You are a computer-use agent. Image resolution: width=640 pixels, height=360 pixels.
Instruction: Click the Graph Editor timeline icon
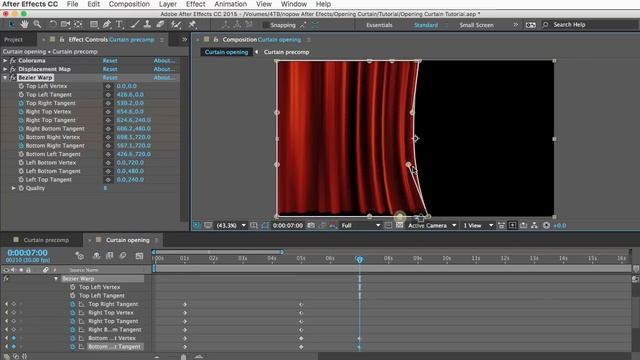[x=139, y=256]
